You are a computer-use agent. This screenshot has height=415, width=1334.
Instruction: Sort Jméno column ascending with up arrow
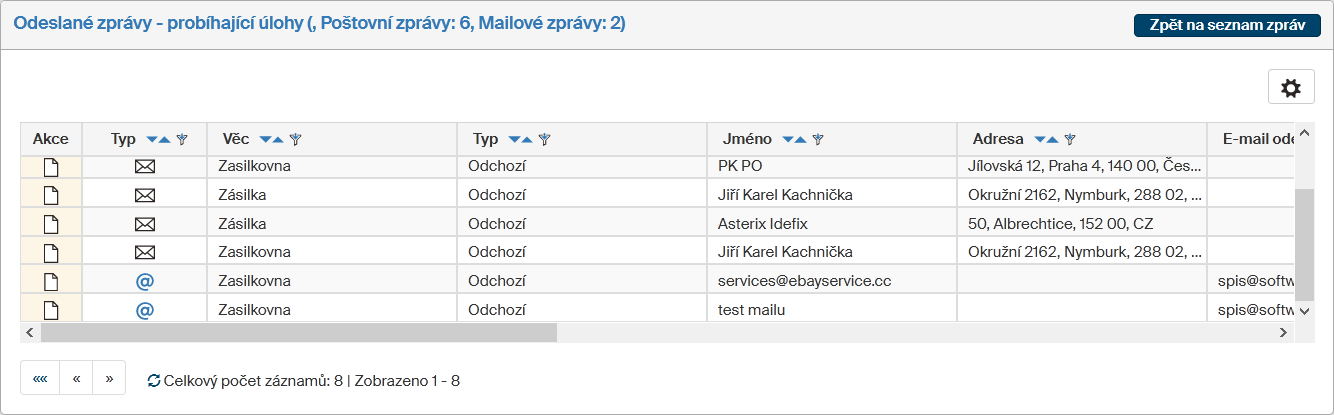801,140
